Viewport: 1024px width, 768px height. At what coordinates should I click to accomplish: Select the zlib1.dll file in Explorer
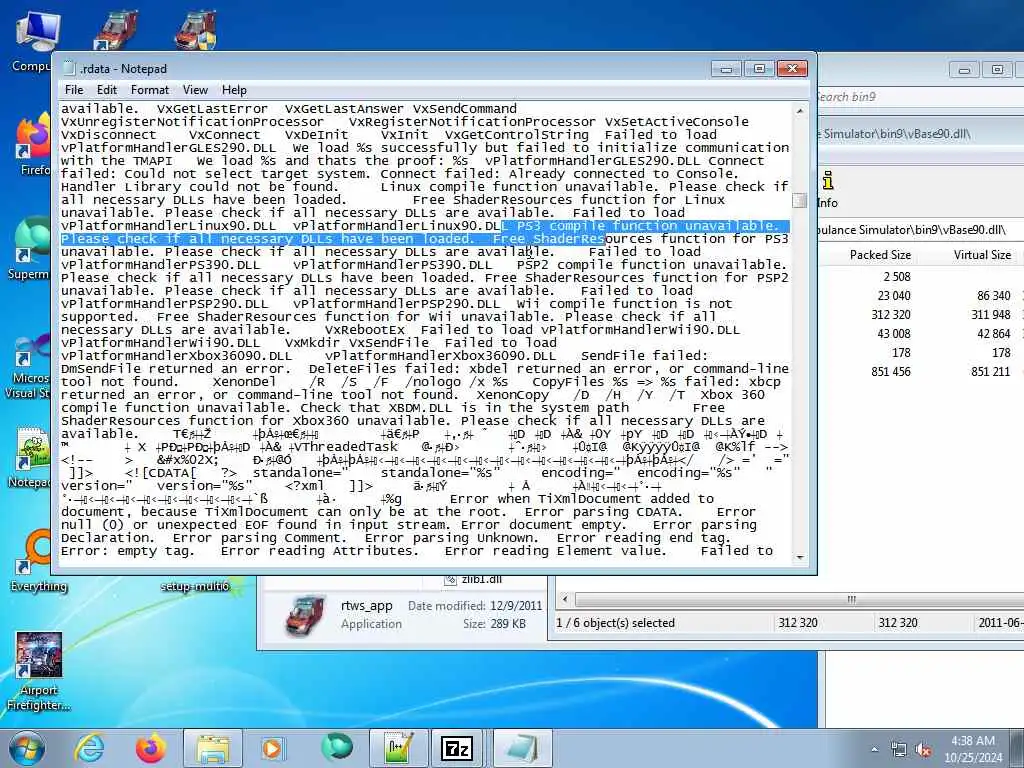click(x=473, y=579)
